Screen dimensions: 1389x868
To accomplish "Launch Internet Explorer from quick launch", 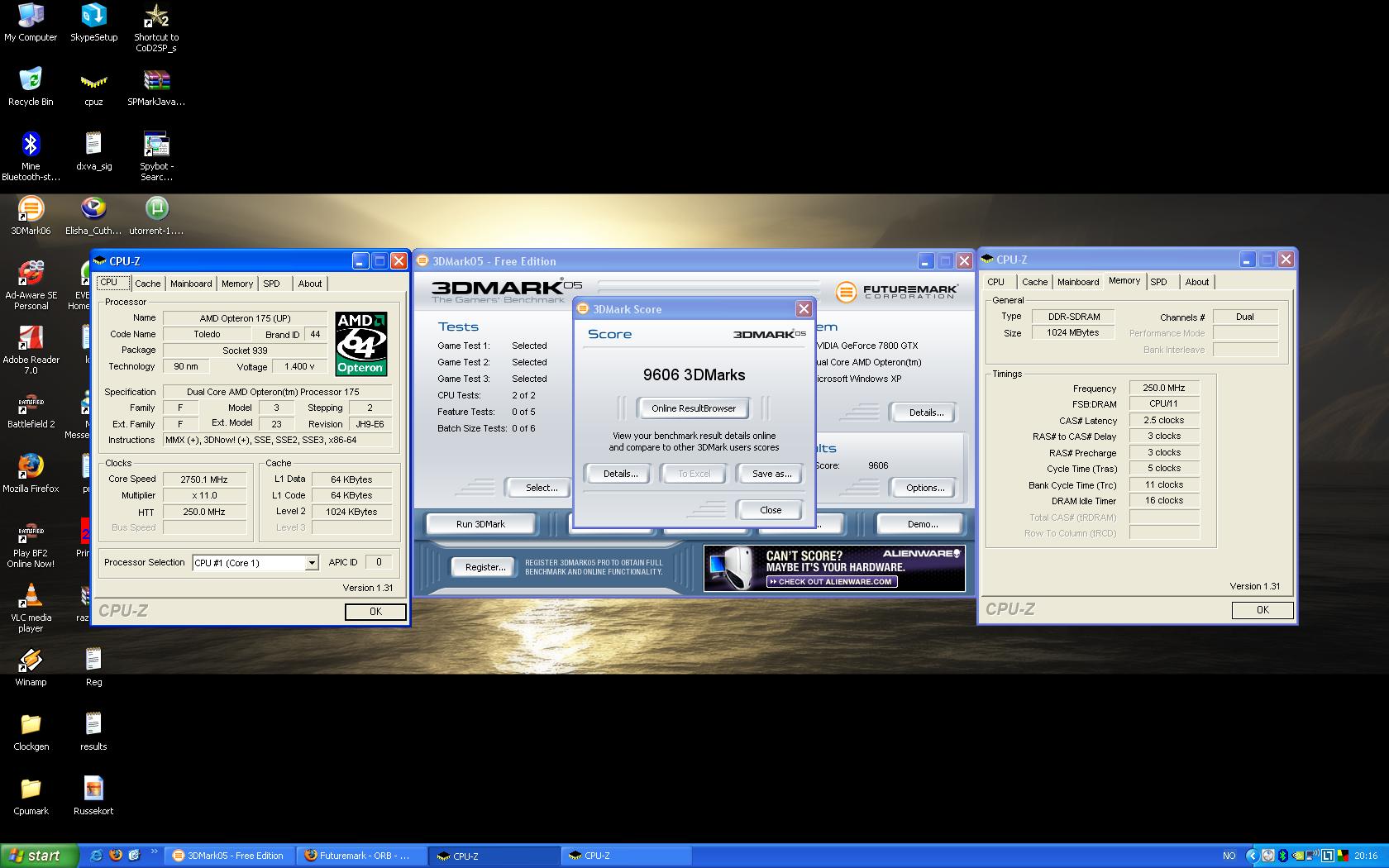I will click(x=96, y=856).
